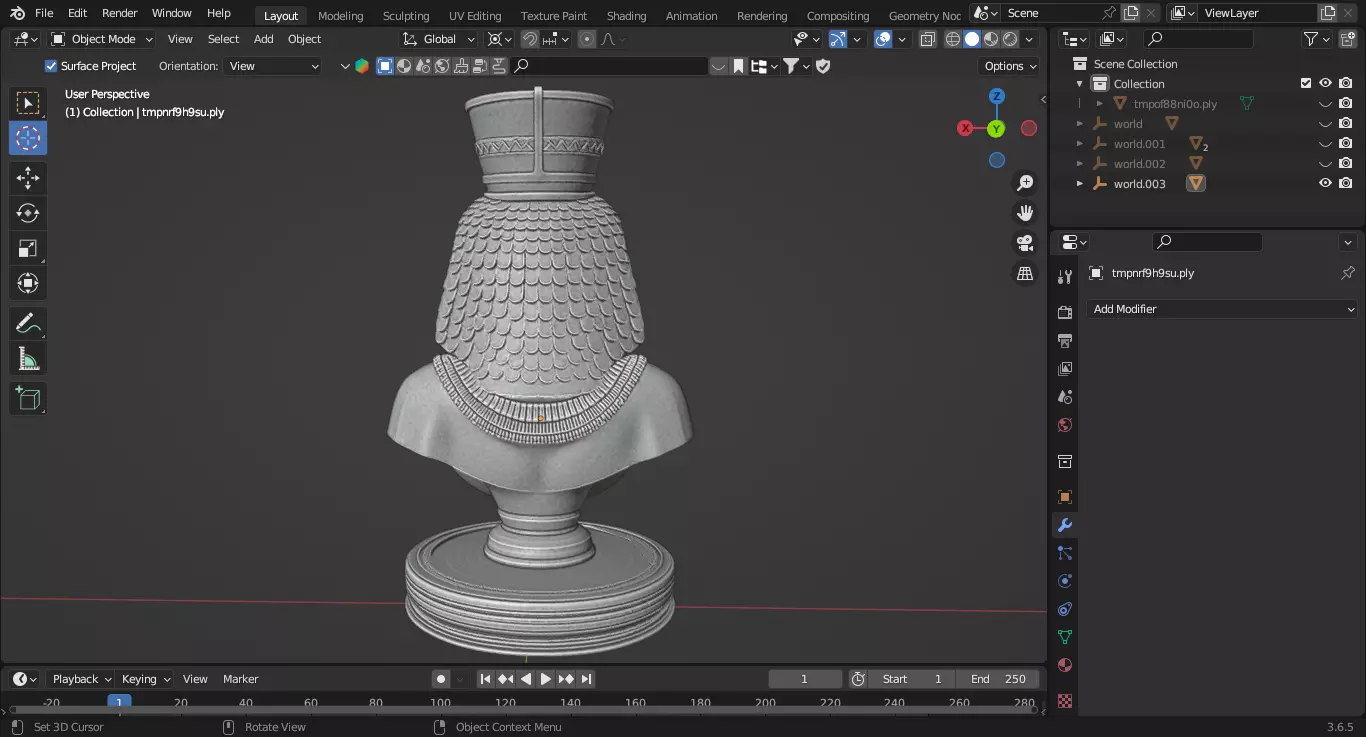Collapse the Collection in outliner
1366x737 pixels.
1079,84
